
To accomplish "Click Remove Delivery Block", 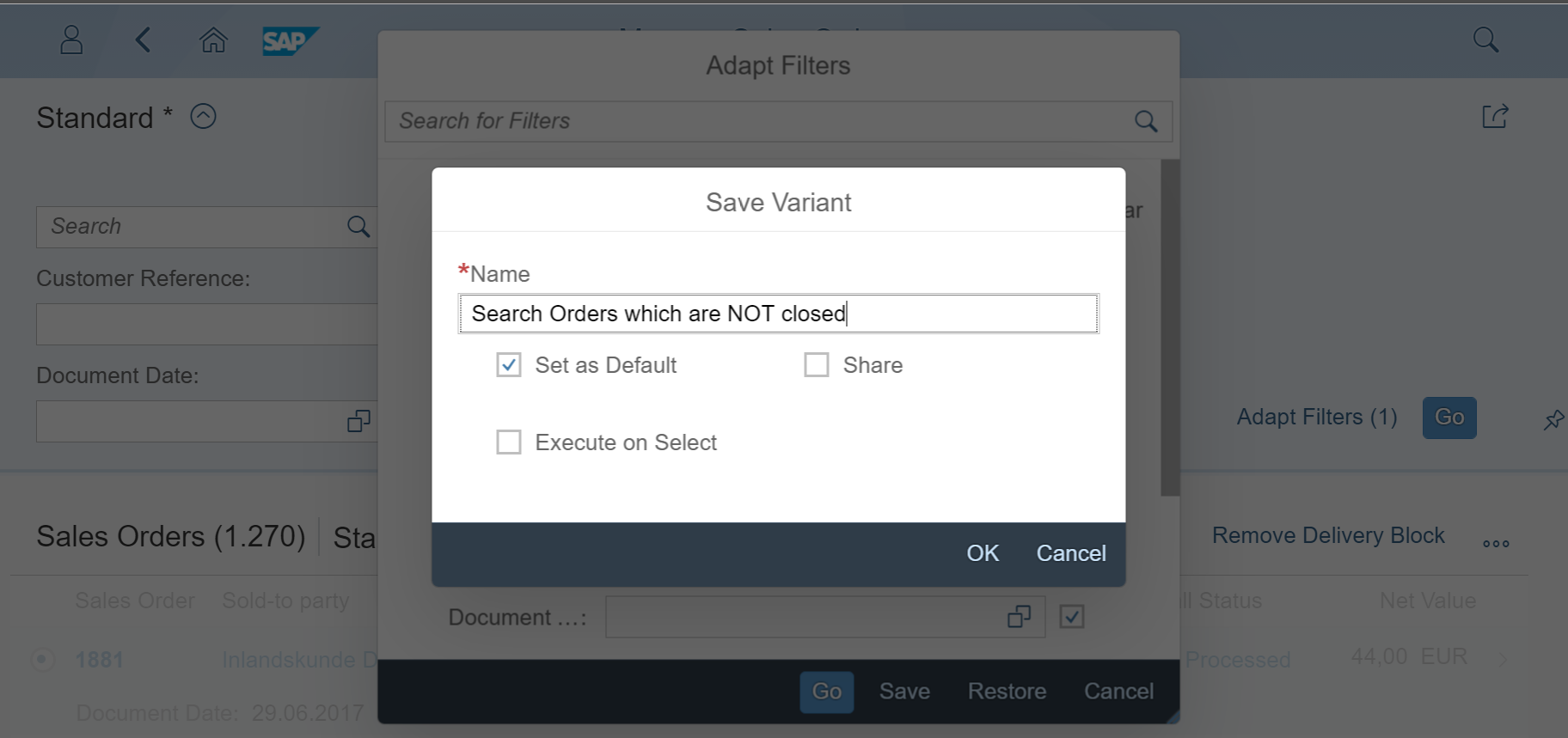I will click(1328, 535).
